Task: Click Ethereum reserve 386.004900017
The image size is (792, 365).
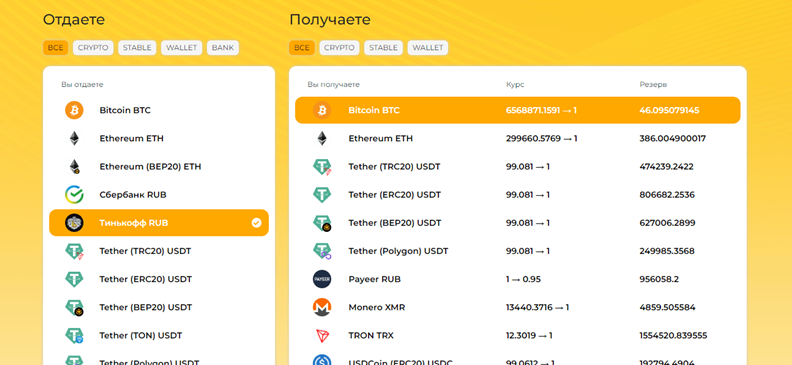Action: (672, 138)
